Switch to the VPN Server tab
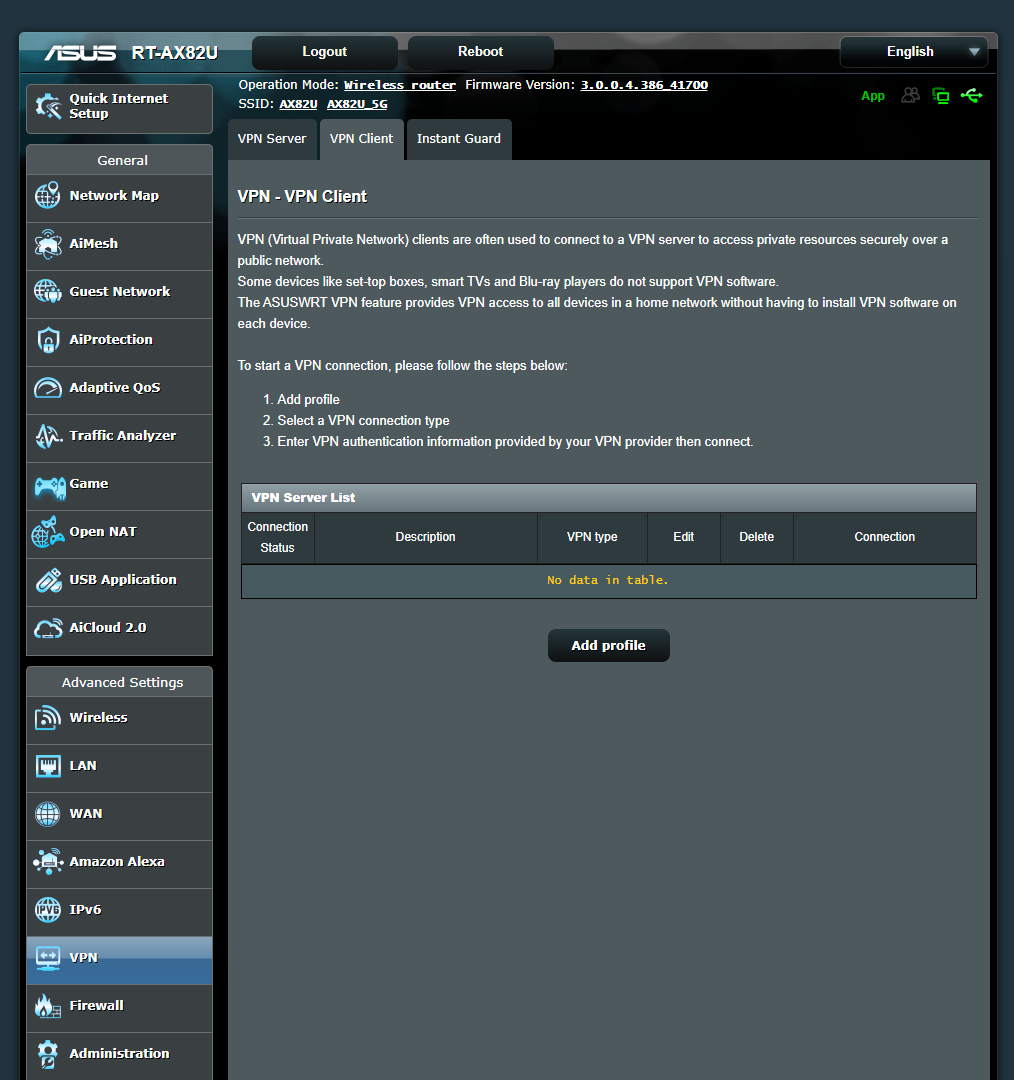1014x1080 pixels. [272, 139]
